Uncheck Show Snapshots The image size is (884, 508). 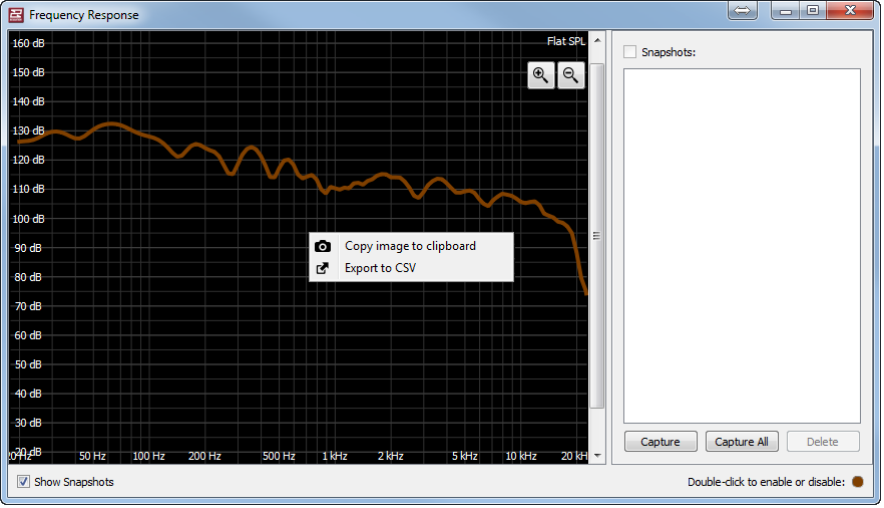[x=23, y=482]
